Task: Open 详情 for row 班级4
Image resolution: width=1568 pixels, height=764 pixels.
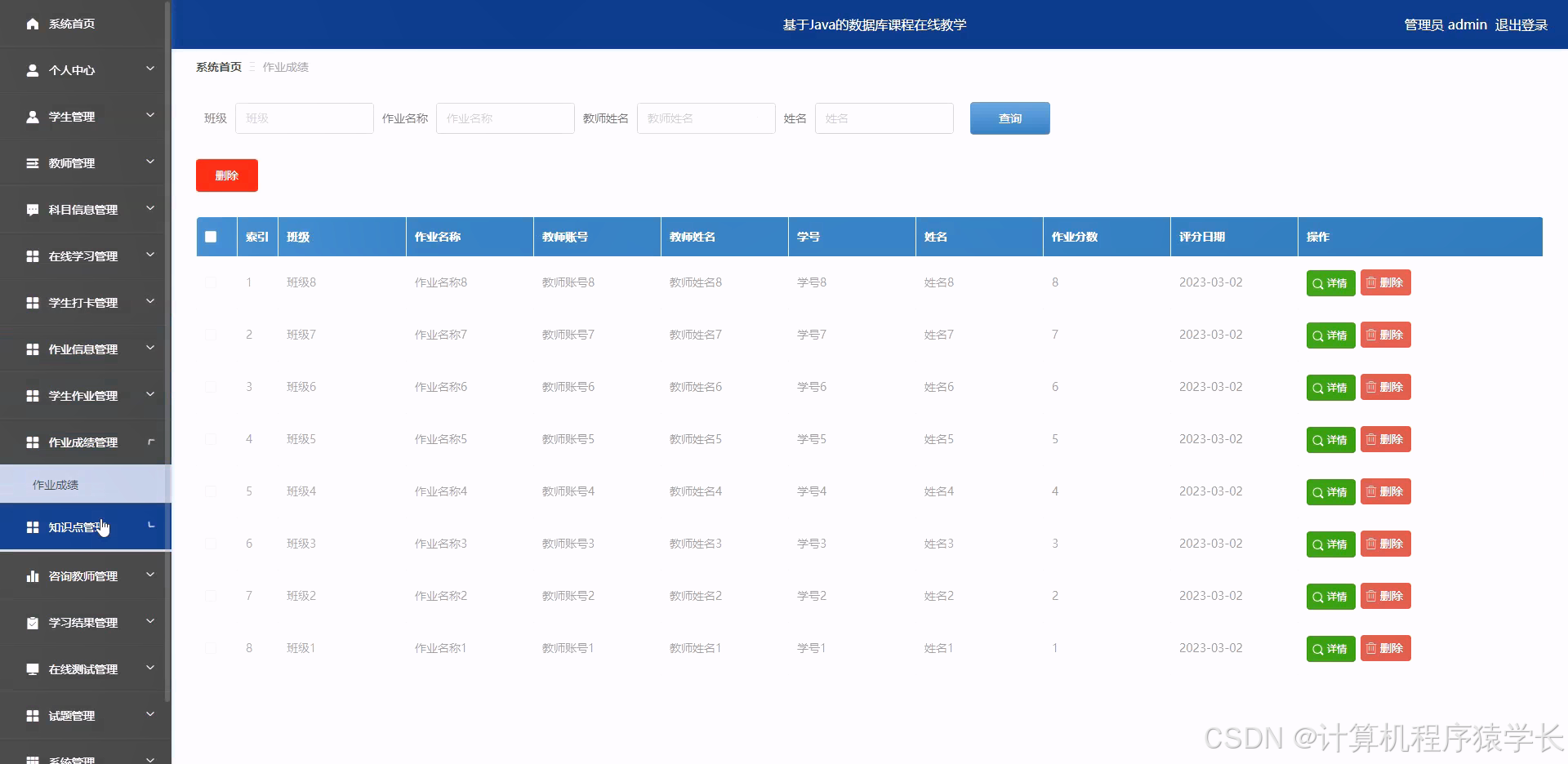Action: [1330, 492]
